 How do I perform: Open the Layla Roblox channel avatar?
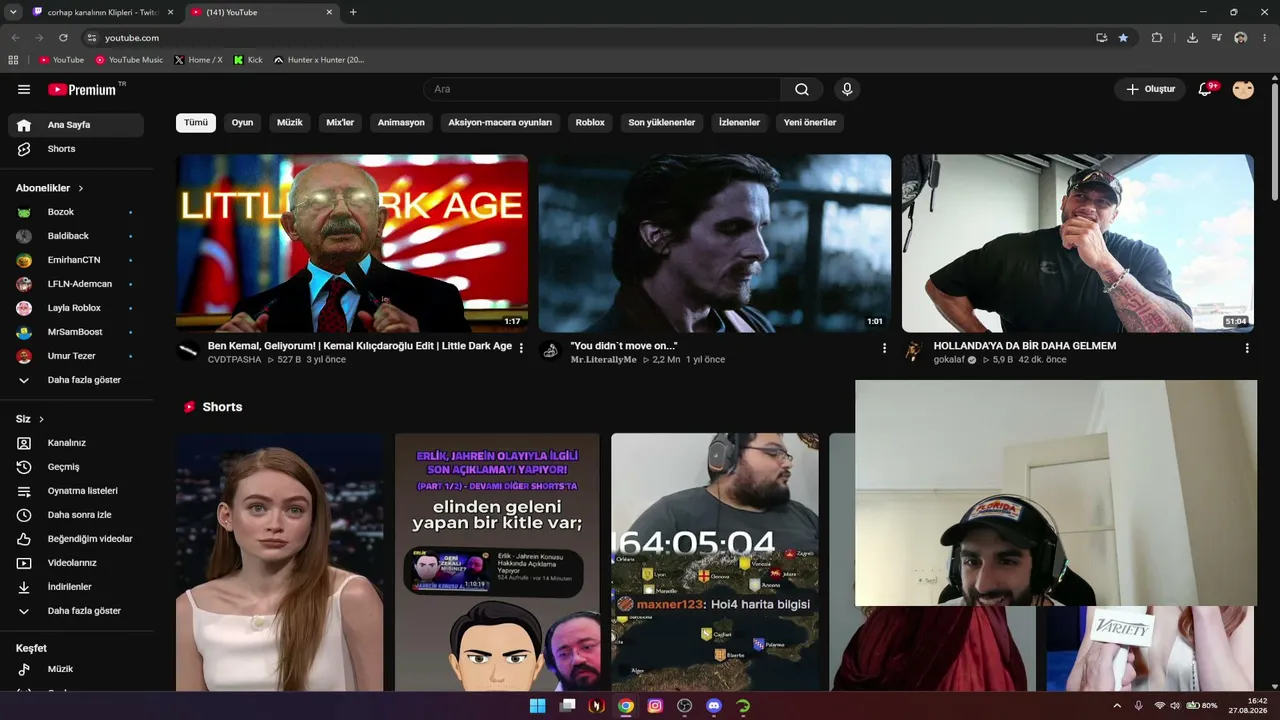point(24,308)
